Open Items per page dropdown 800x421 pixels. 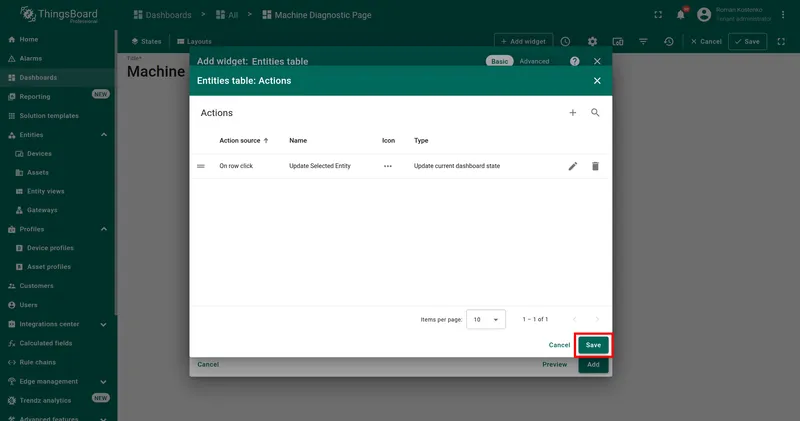[486, 319]
